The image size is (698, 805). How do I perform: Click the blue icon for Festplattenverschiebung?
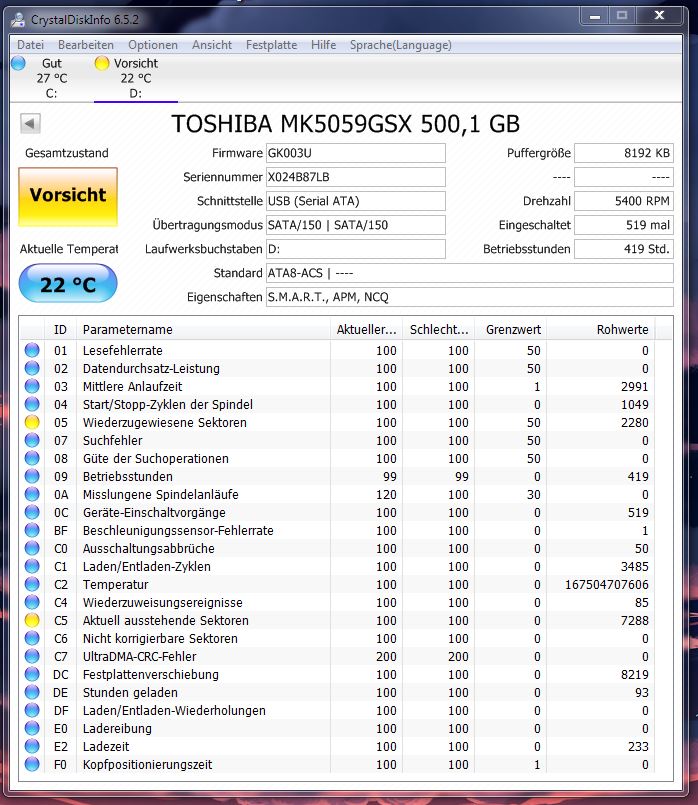pos(32,674)
